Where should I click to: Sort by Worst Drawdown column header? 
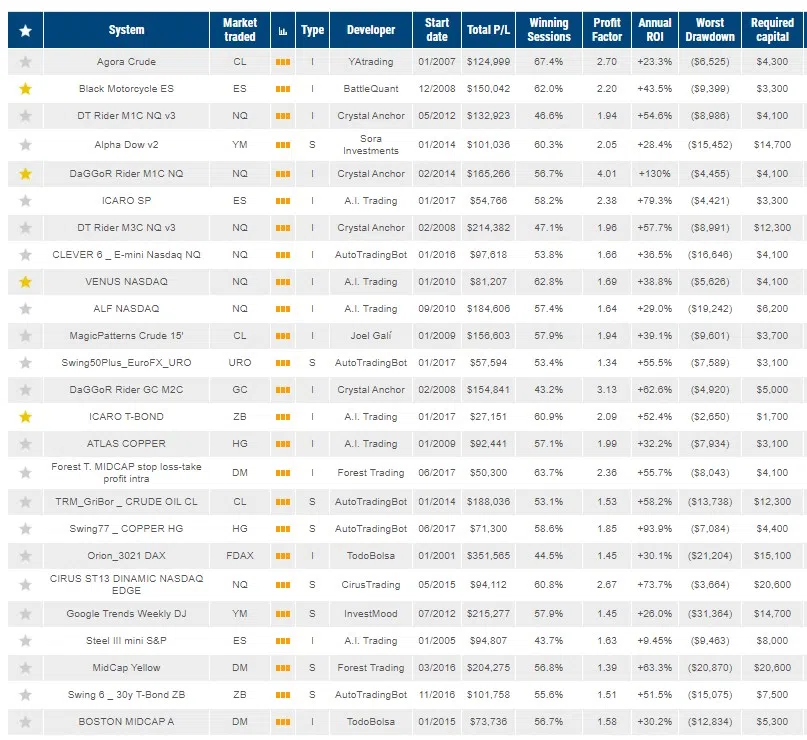pos(710,30)
